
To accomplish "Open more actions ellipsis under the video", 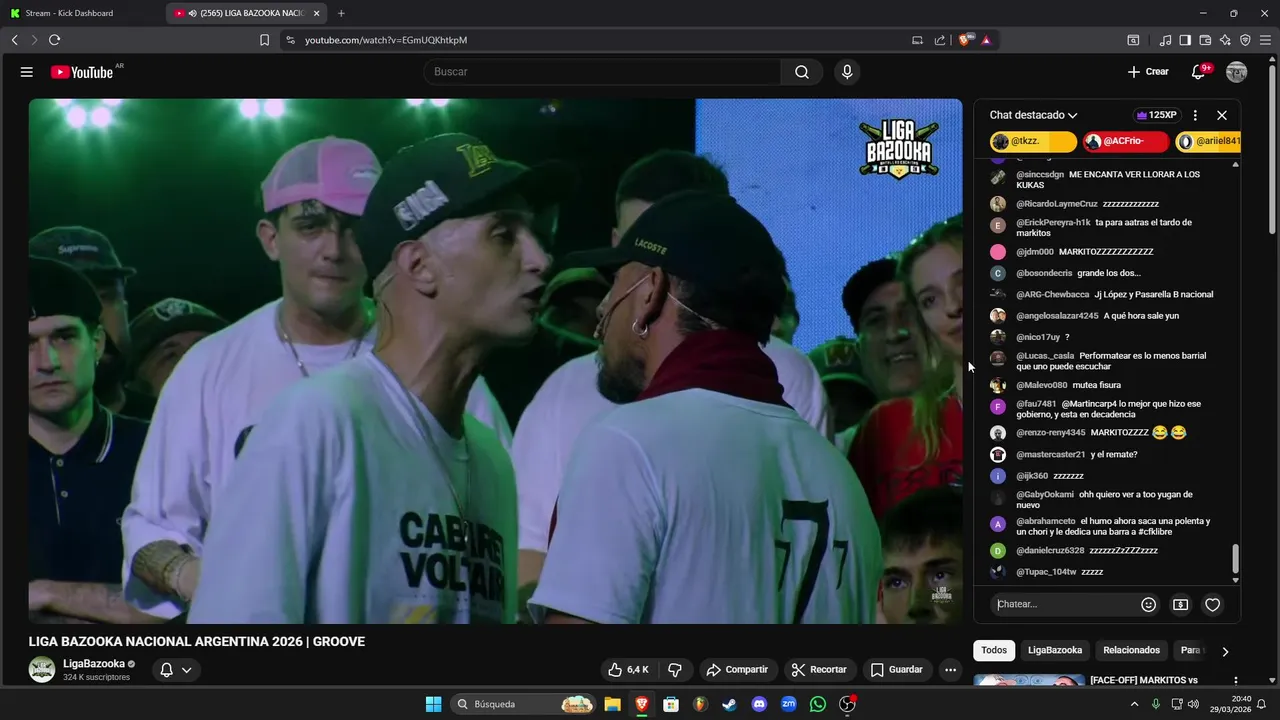I will pyautogui.click(x=951, y=670).
